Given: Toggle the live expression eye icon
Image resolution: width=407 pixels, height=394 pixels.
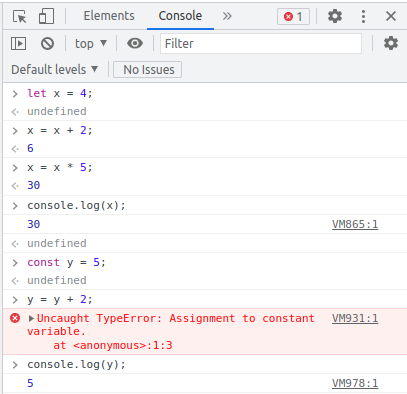Looking at the screenshot, I should pos(135,43).
